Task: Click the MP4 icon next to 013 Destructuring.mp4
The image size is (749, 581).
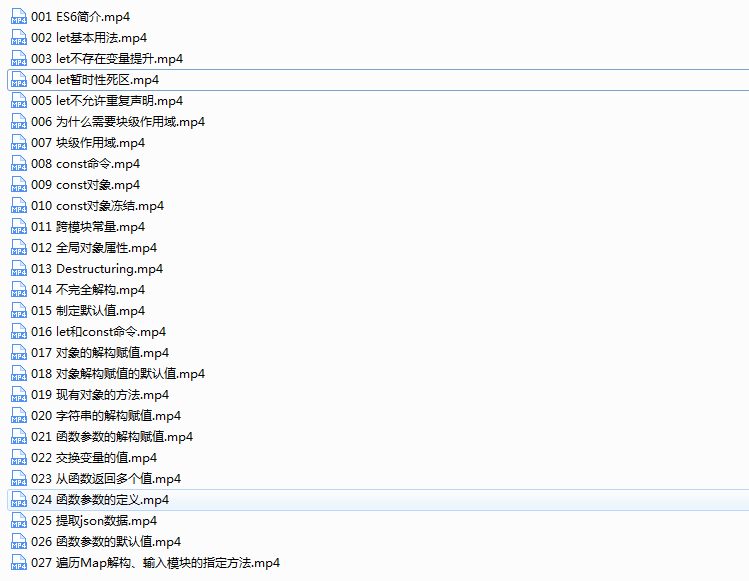Action: coord(18,269)
